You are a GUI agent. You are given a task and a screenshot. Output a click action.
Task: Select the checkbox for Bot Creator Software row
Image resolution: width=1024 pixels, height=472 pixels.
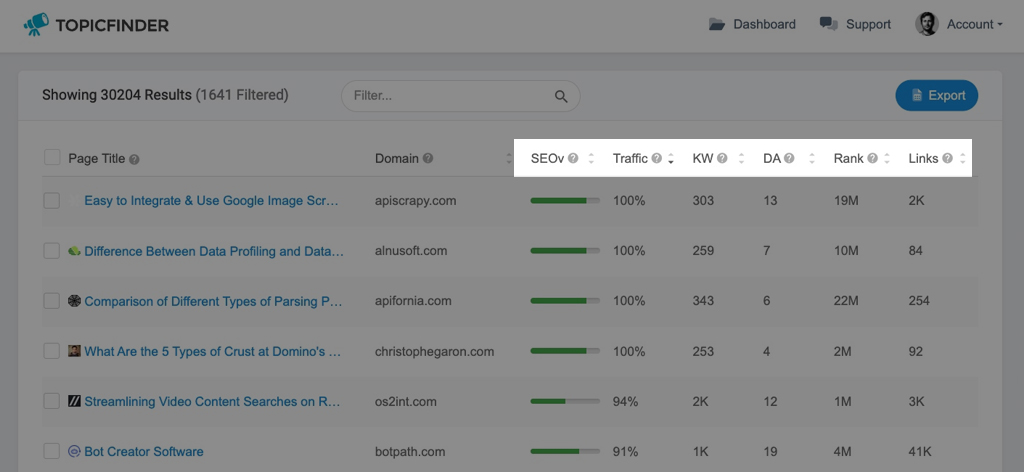pyautogui.click(x=52, y=451)
